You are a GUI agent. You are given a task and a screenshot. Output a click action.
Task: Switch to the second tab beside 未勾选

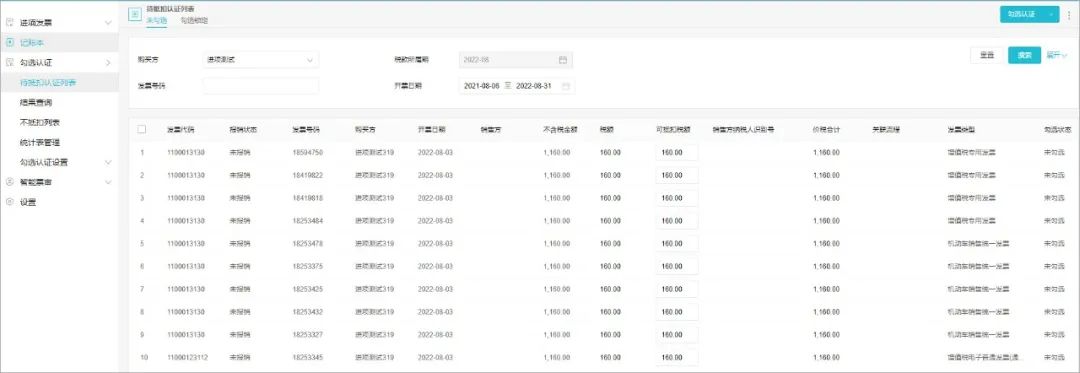pos(194,21)
